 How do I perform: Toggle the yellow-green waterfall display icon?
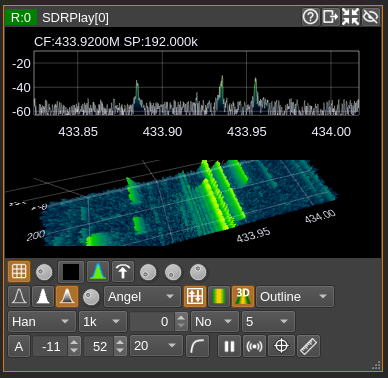click(219, 296)
